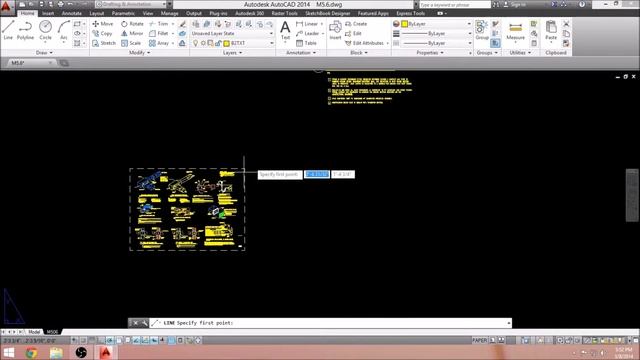The image size is (640, 360).
Task: Choose the Scale tool
Action: pos(131,43)
